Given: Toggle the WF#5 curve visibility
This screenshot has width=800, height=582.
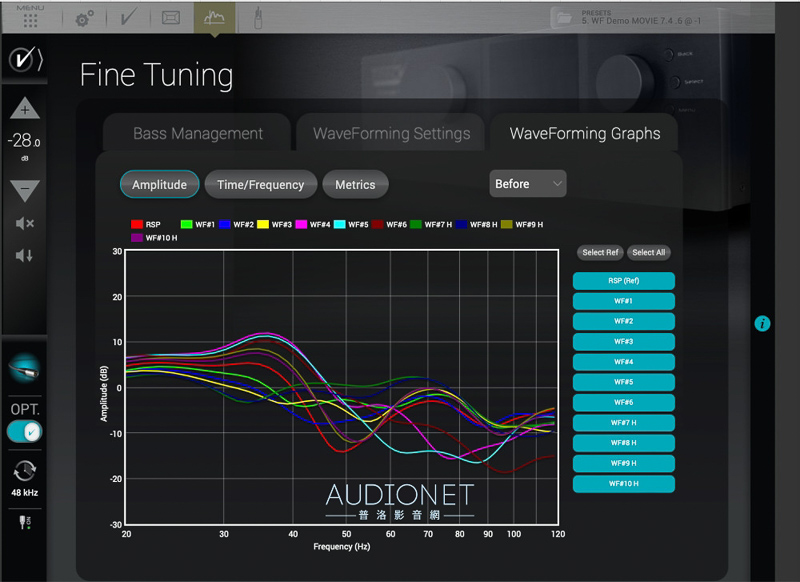Looking at the screenshot, I should (x=623, y=382).
